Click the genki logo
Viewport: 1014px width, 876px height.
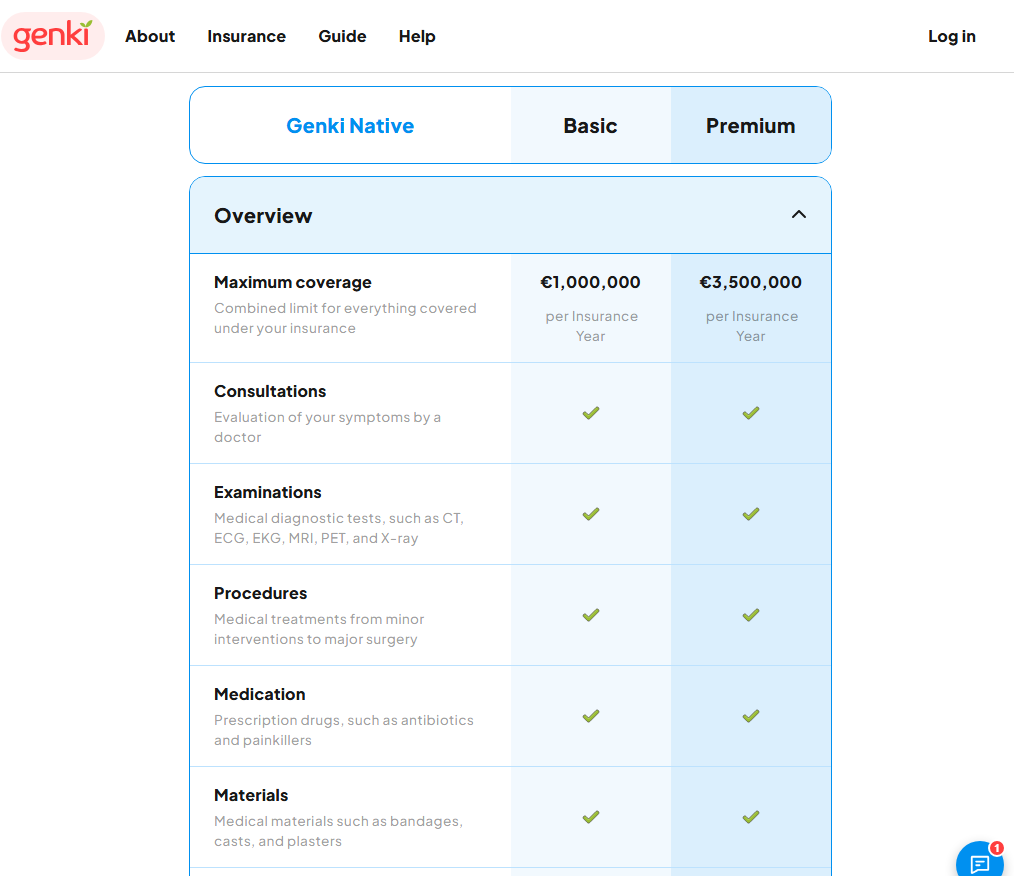[53, 36]
